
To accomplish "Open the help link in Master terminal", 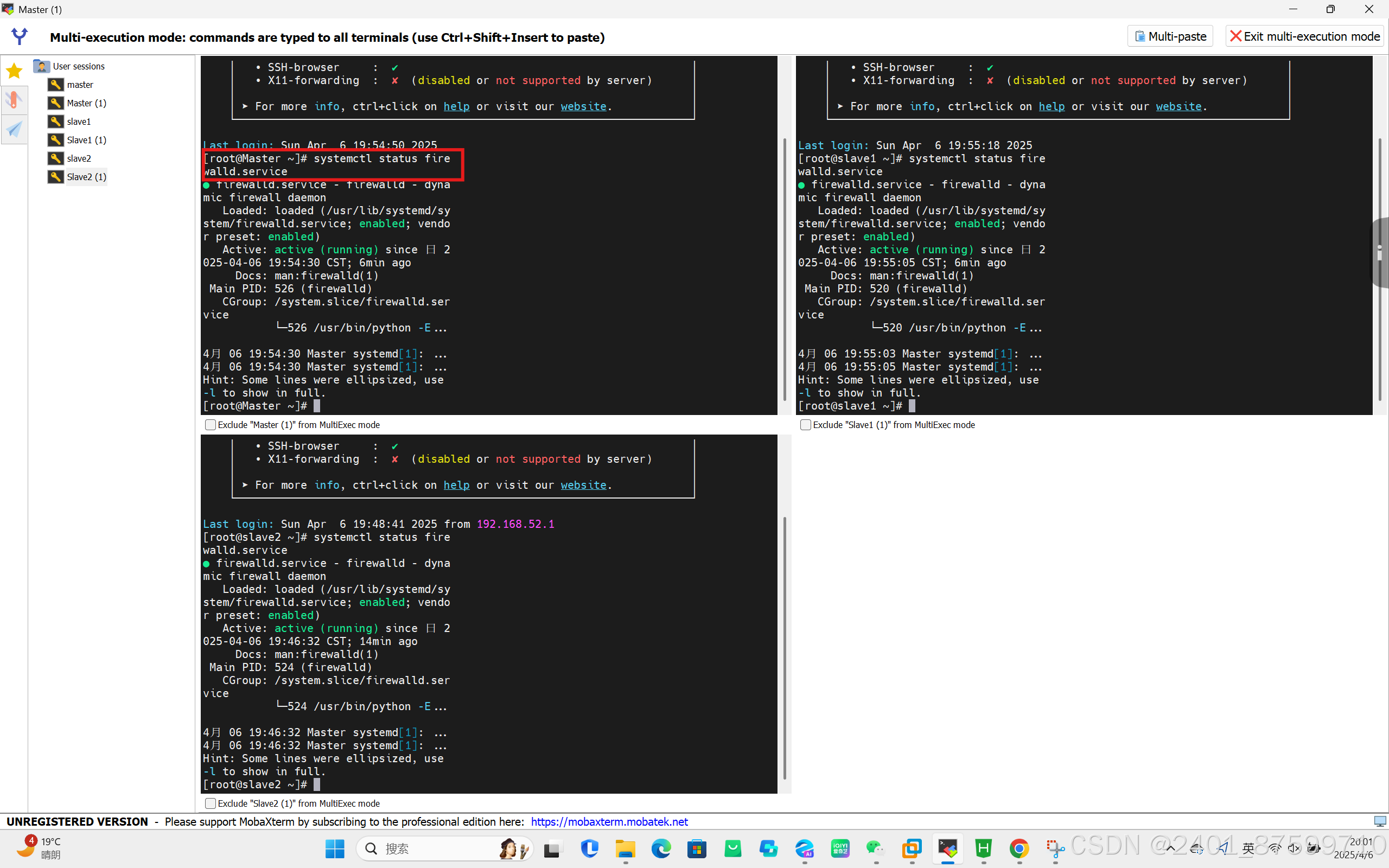I will pyautogui.click(x=456, y=106).
